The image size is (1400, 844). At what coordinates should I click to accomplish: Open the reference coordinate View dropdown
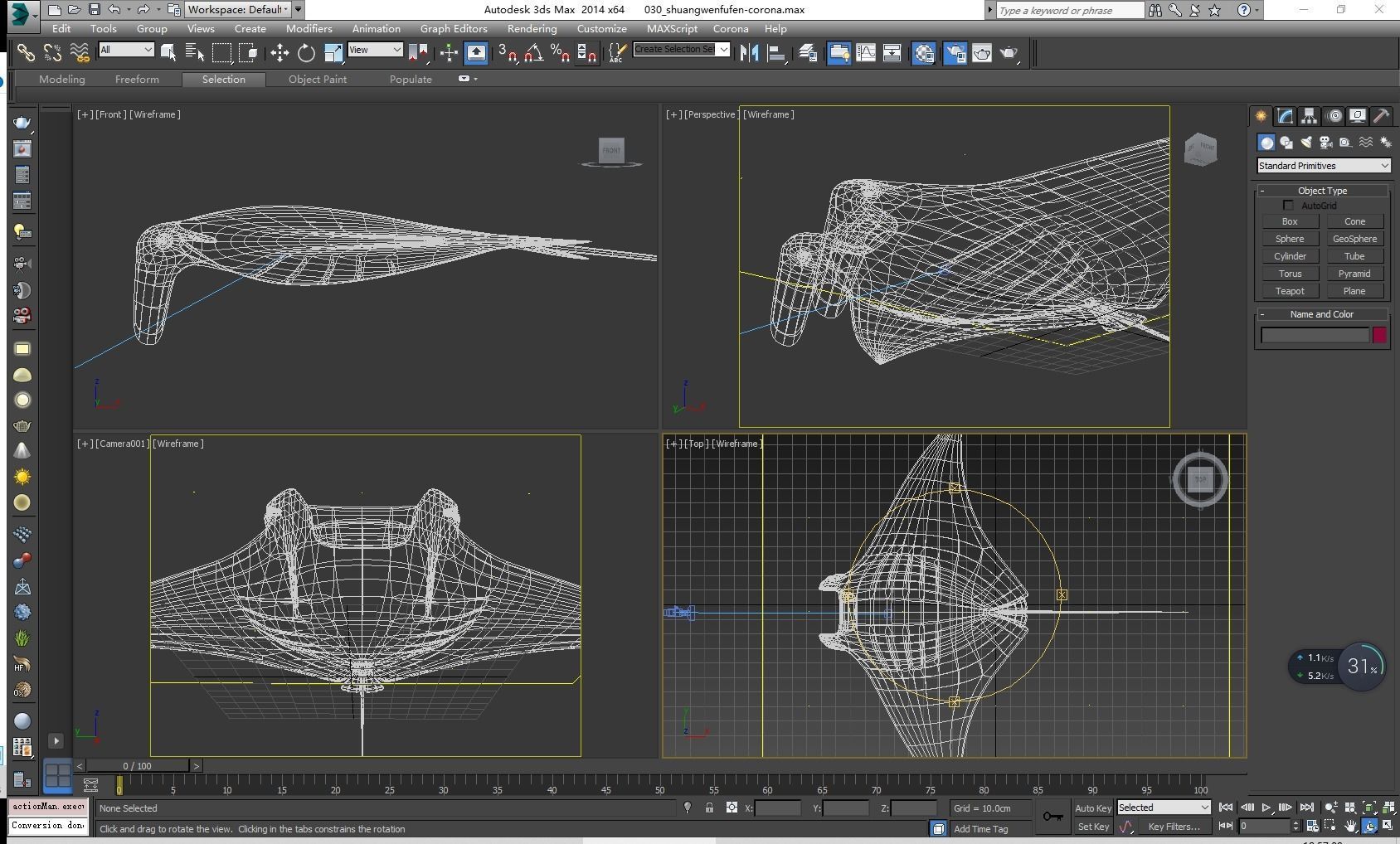[375, 50]
